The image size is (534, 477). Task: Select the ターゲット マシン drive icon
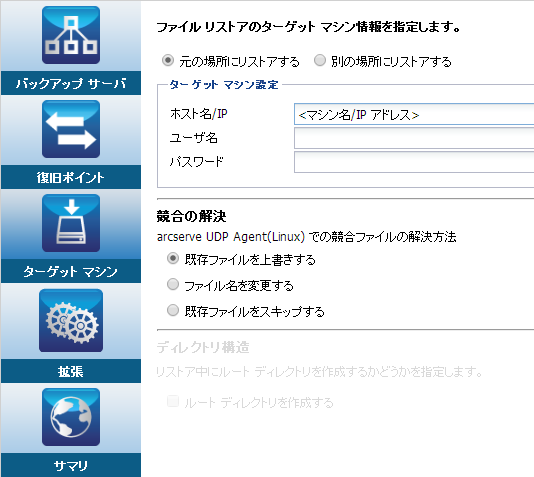pos(71,223)
